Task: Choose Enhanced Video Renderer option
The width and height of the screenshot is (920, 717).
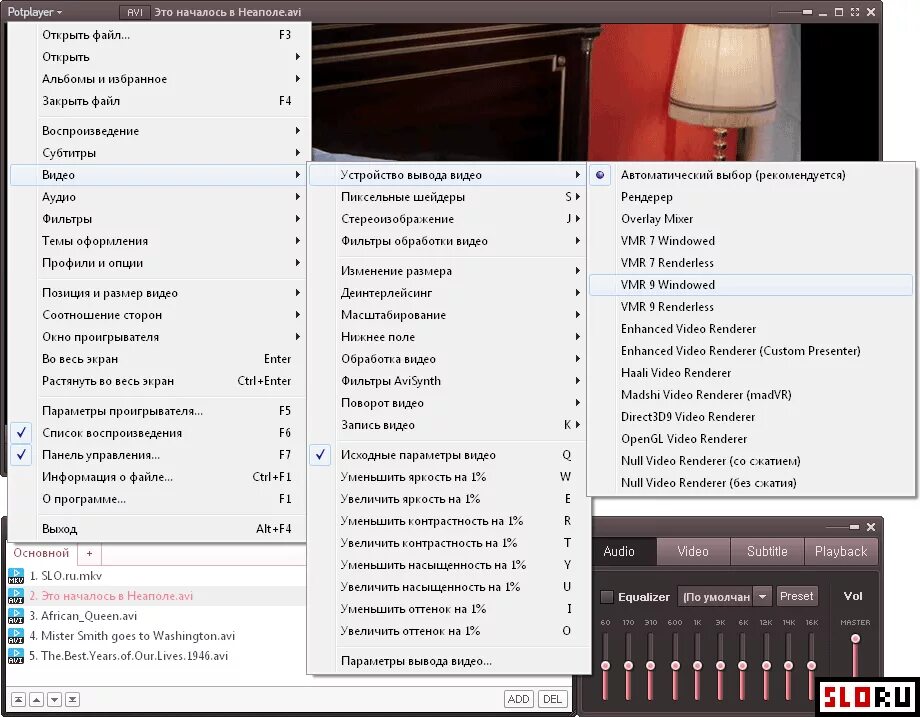Action: 751,329
